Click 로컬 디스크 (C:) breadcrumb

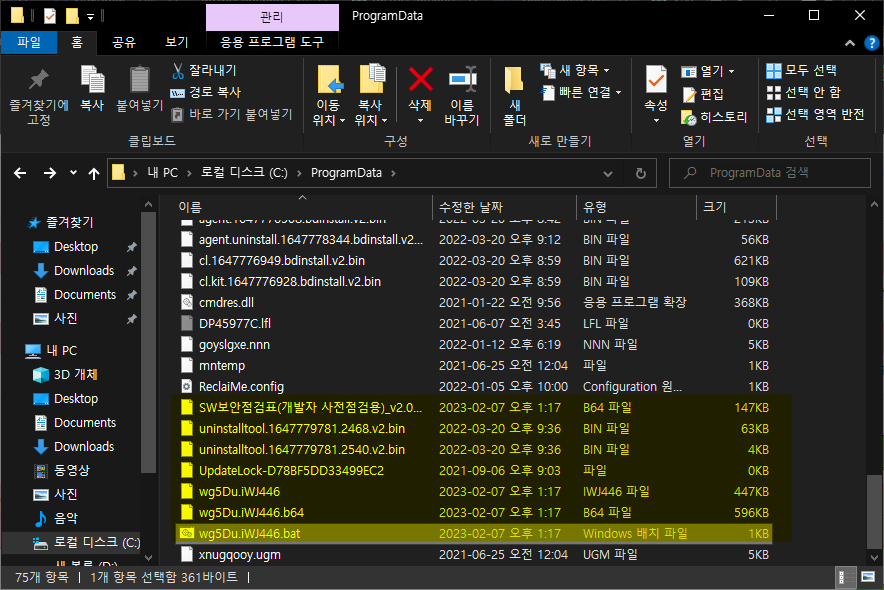pyautogui.click(x=244, y=173)
